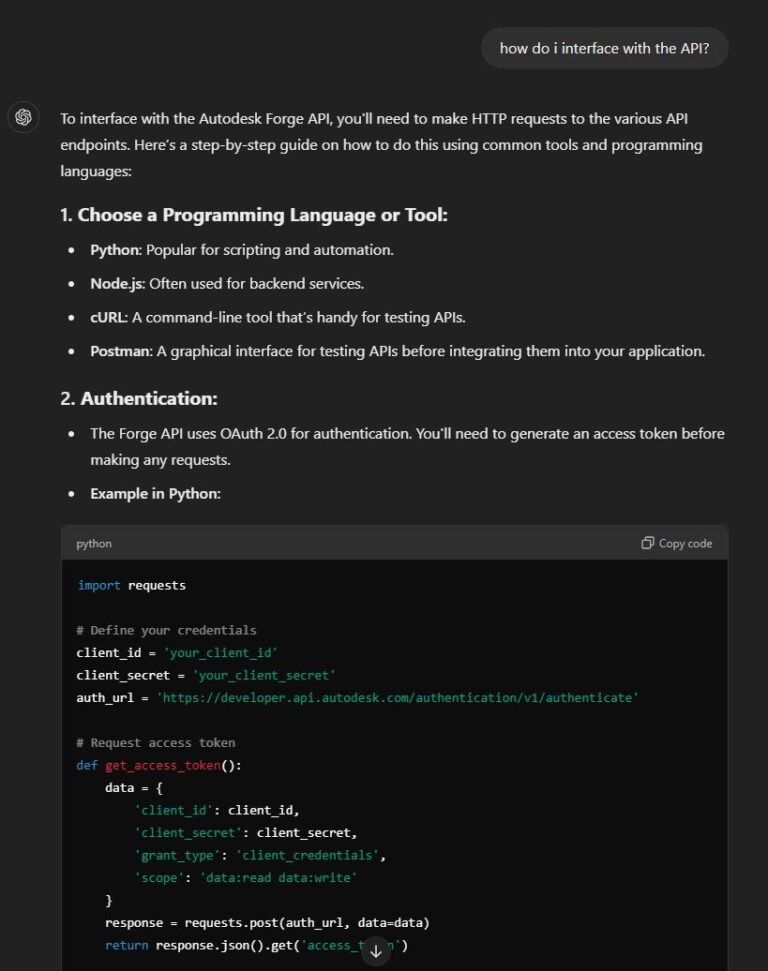The width and height of the screenshot is (768, 971).
Task: Click the ChatGPT logo avatar icon
Action: pyautogui.click(x=23, y=117)
